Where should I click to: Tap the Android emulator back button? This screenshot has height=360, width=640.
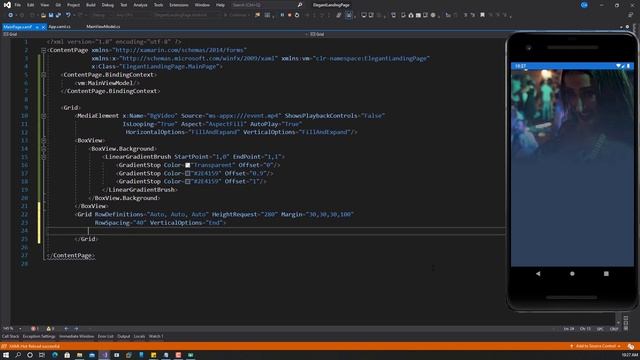(x=538, y=273)
